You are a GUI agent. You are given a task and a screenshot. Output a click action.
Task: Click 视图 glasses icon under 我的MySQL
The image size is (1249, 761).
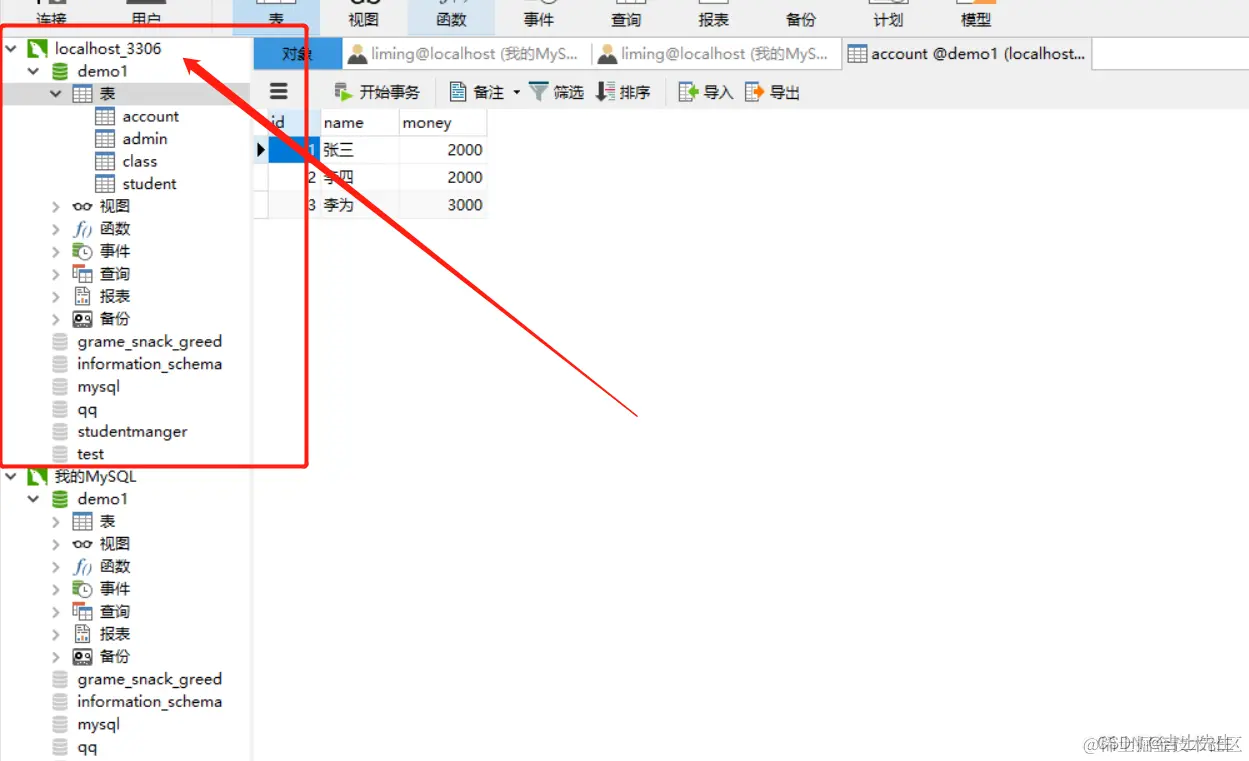point(83,544)
